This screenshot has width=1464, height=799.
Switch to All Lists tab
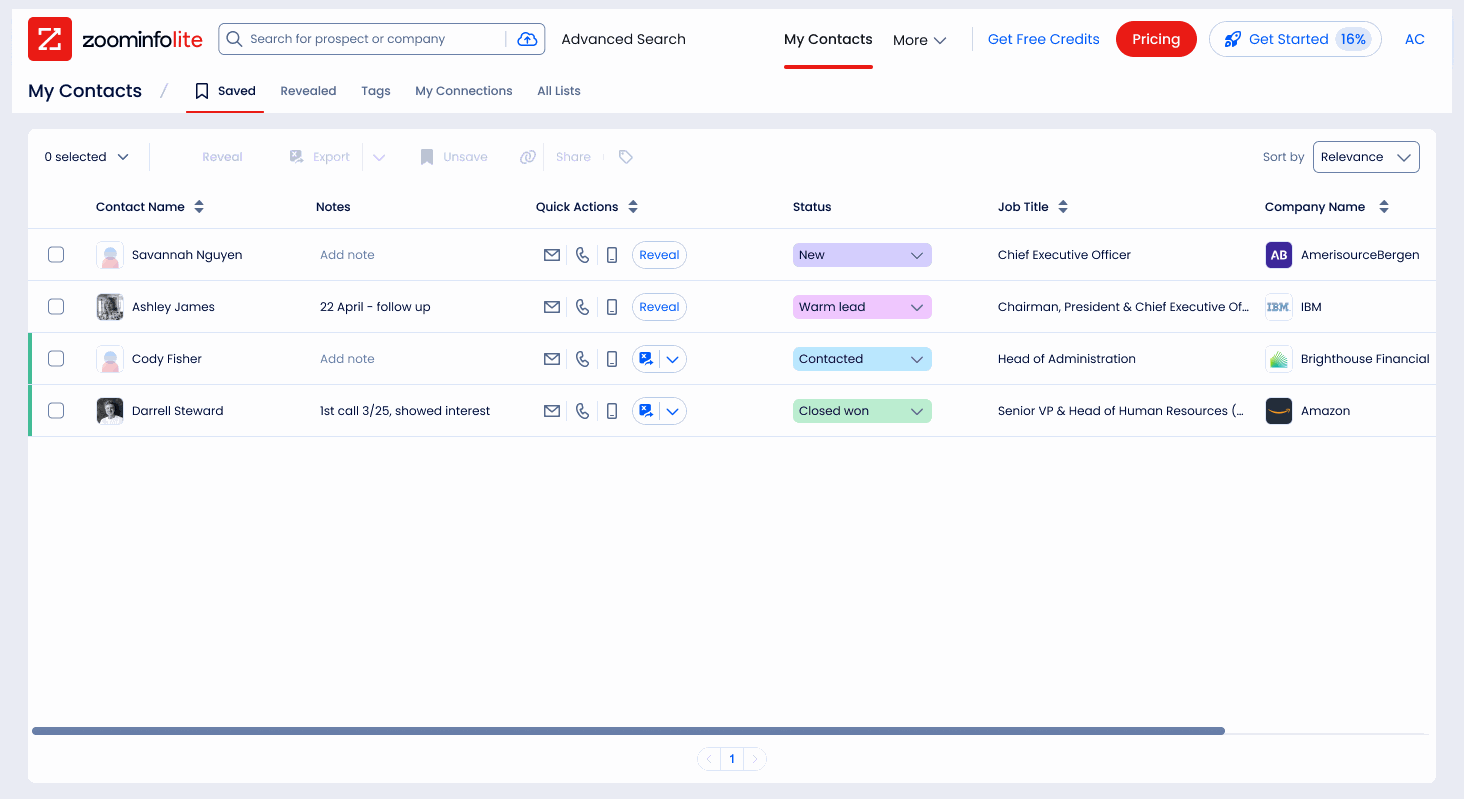[559, 91]
